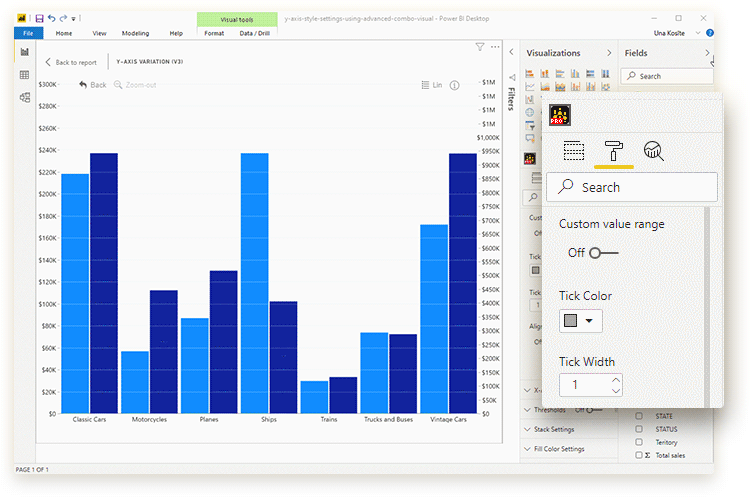Screen dimensions: 750x500
Task: Click the Undo arrow in the title bar
Action: click(52, 18)
